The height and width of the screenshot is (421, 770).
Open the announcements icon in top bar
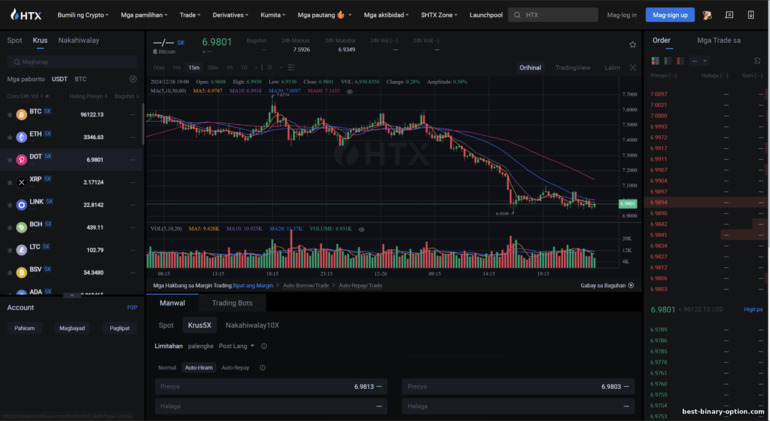[729, 15]
